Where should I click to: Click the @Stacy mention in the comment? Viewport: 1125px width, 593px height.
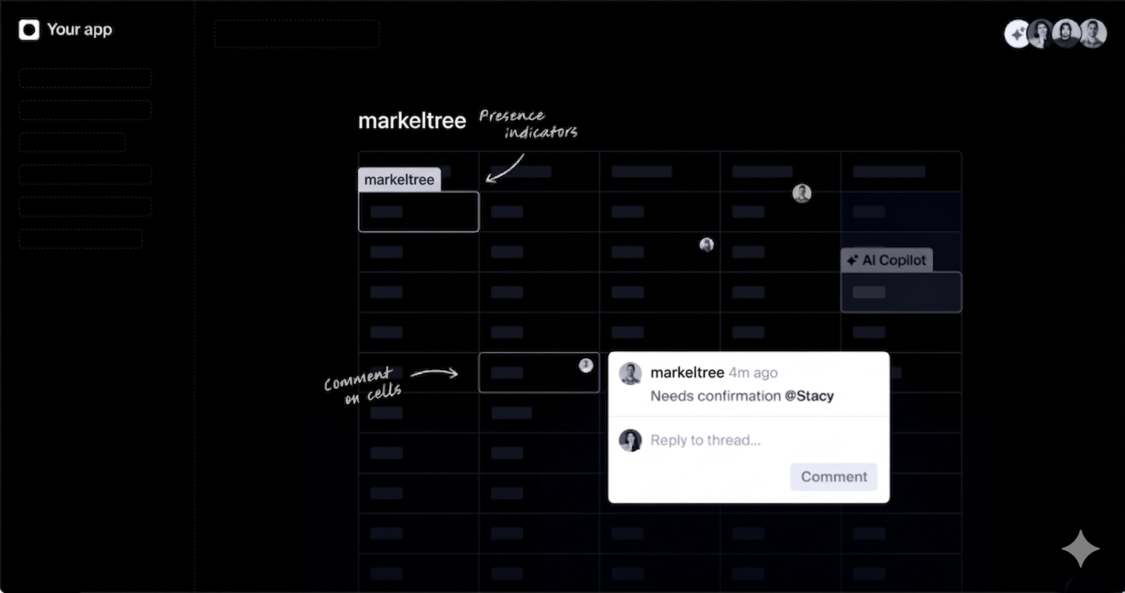coord(809,396)
